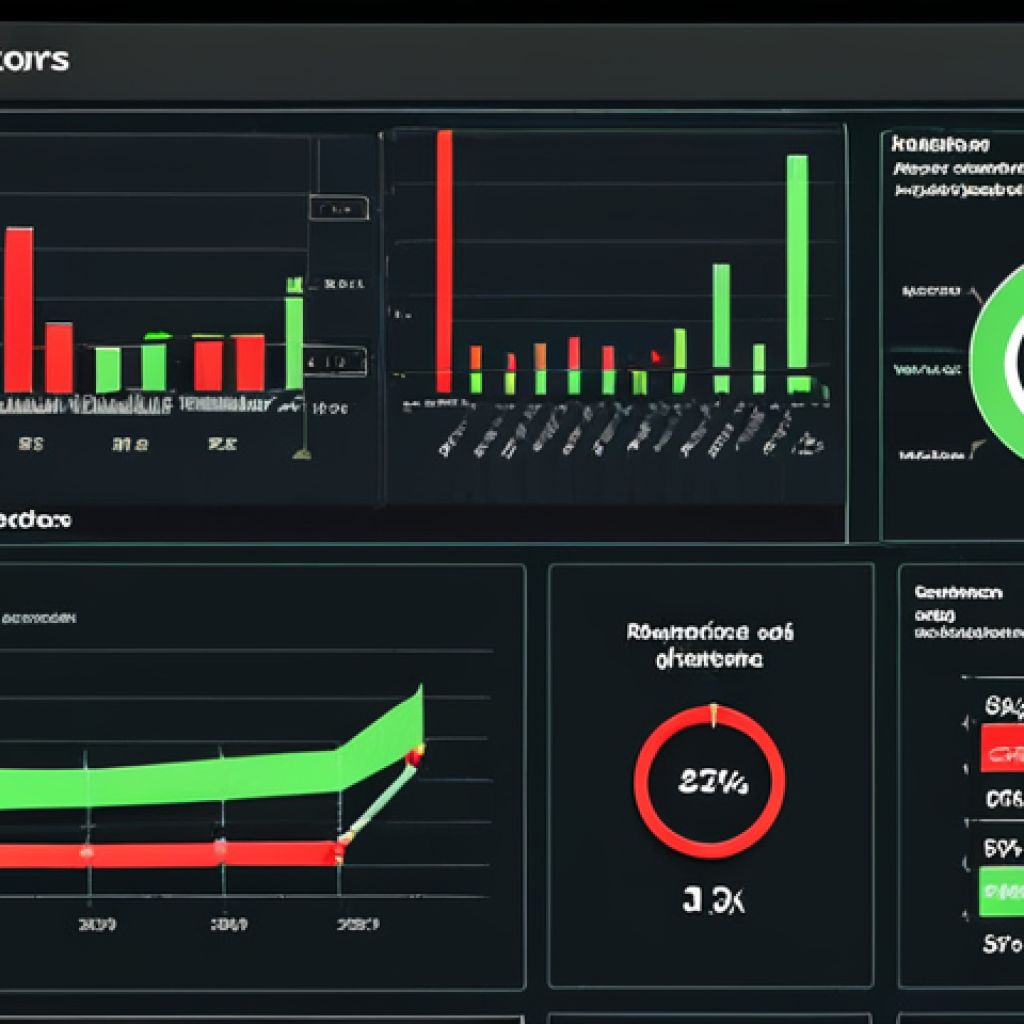Screen dimensions: 1024x1024
Task: Click the green band in the line chart
Action: (212, 764)
